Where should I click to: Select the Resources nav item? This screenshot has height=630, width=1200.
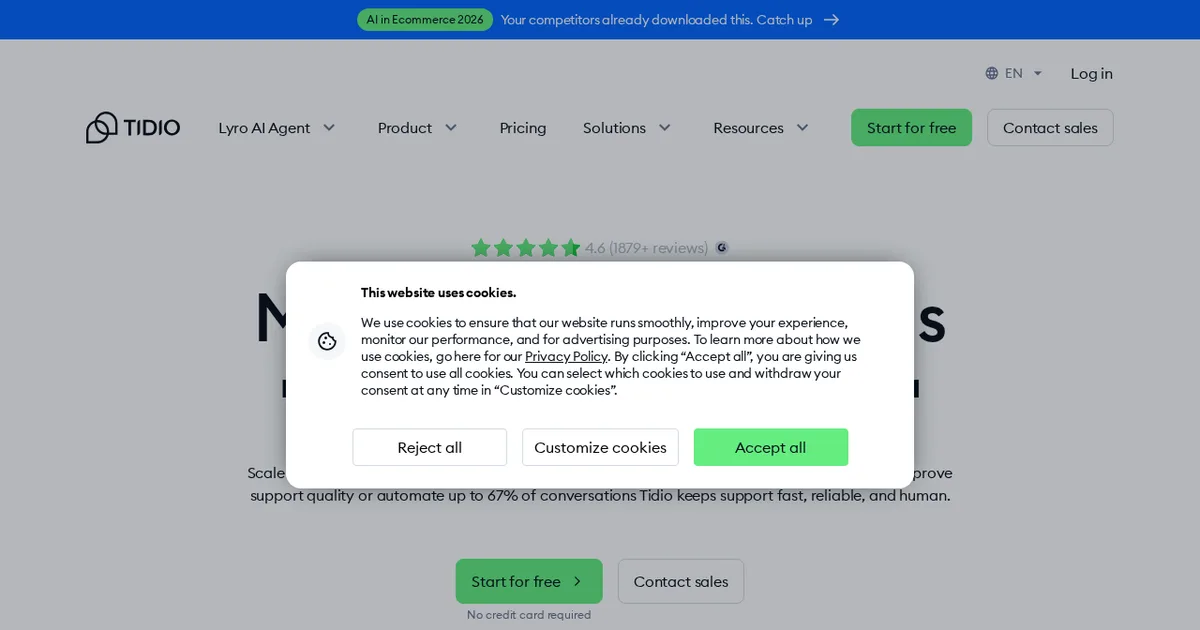[x=748, y=128]
